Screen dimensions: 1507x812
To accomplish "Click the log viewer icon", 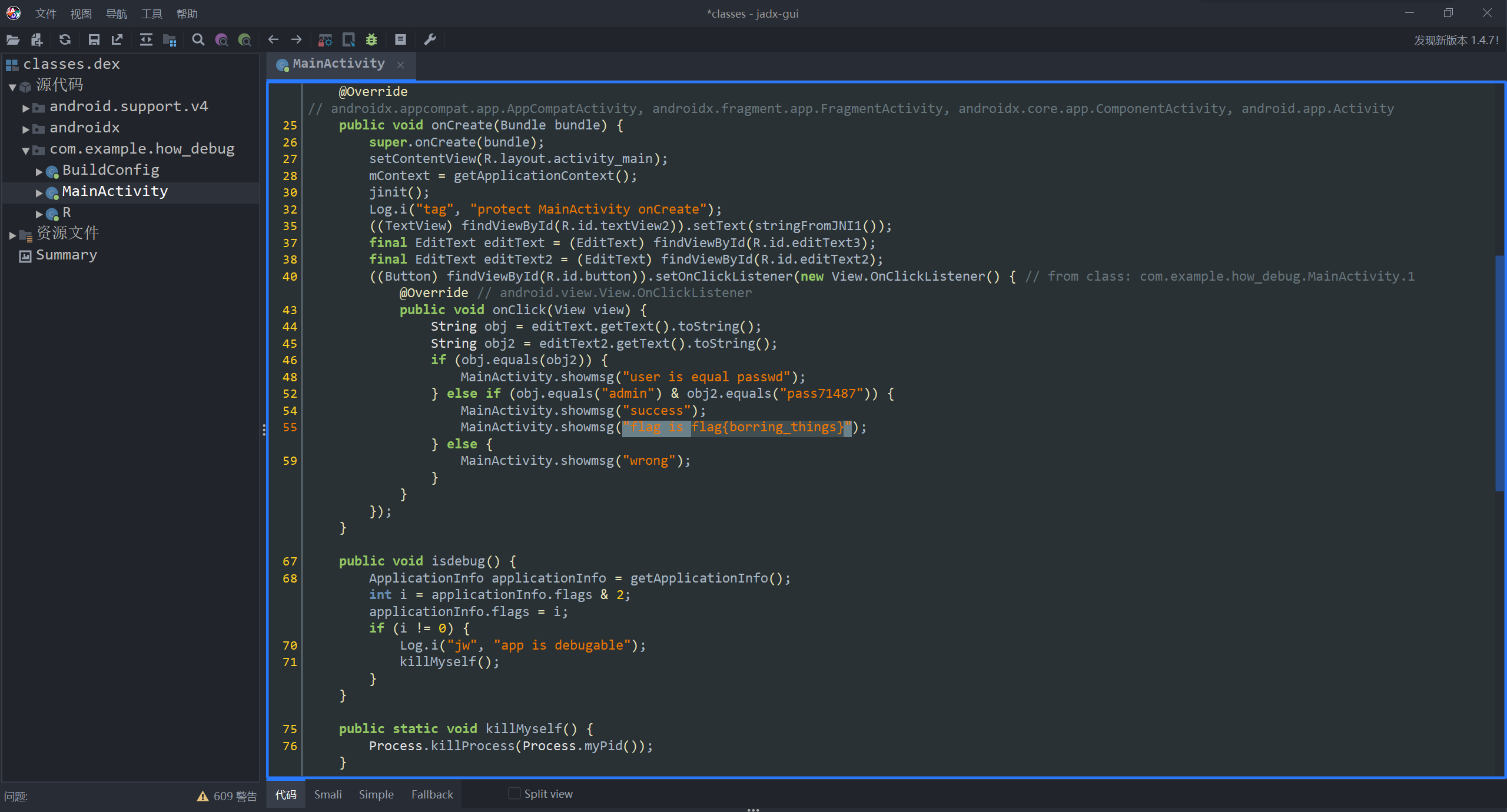I will 400,39.
